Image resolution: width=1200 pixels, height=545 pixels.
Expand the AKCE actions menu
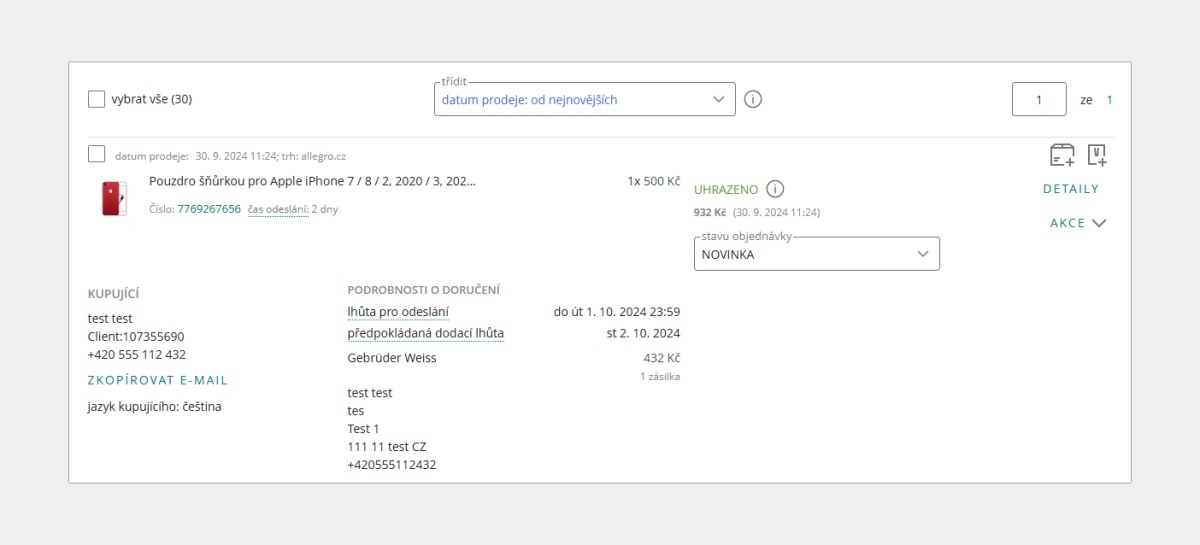[1077, 223]
